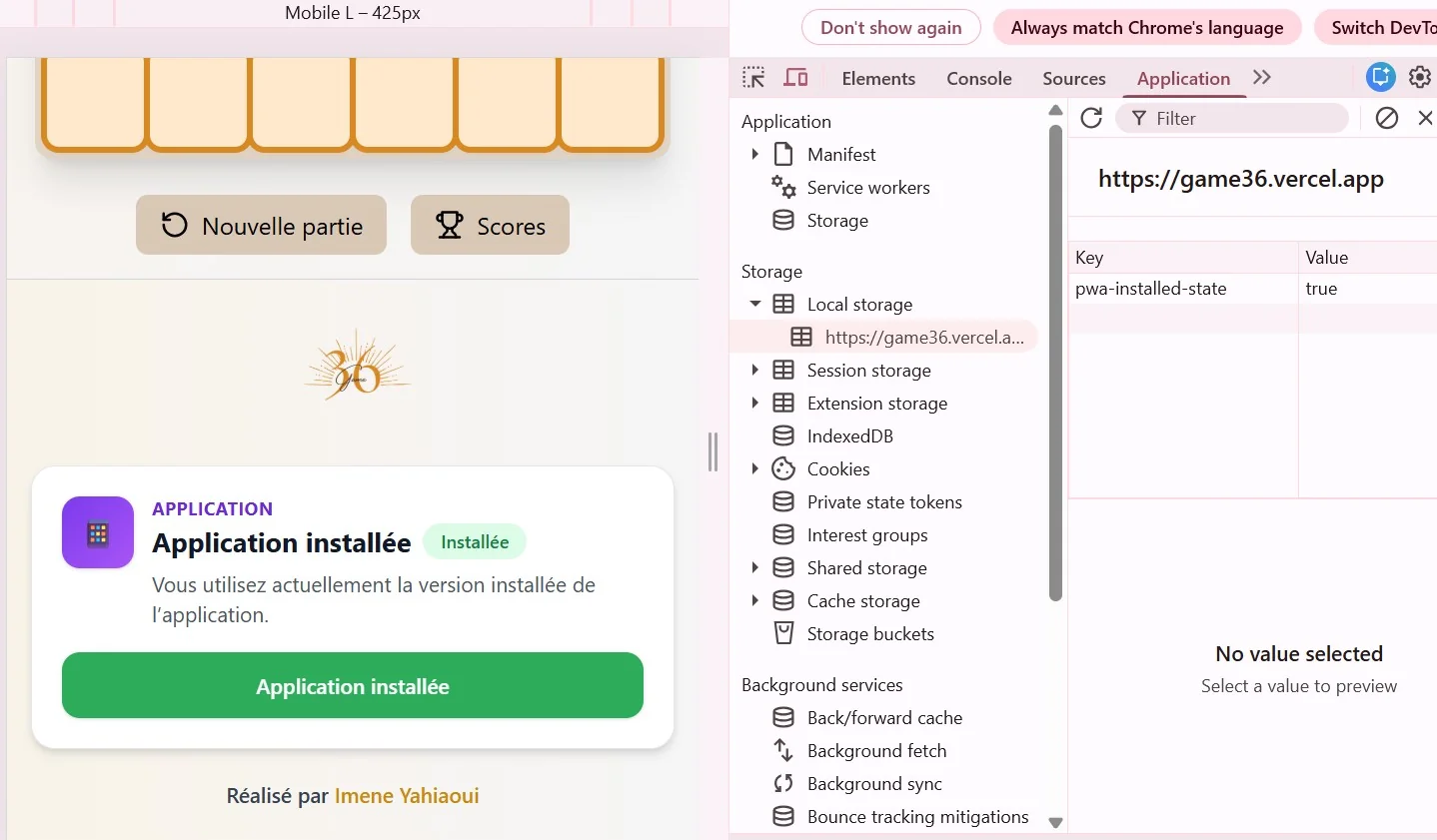Click the Shared storage icon

(x=783, y=567)
